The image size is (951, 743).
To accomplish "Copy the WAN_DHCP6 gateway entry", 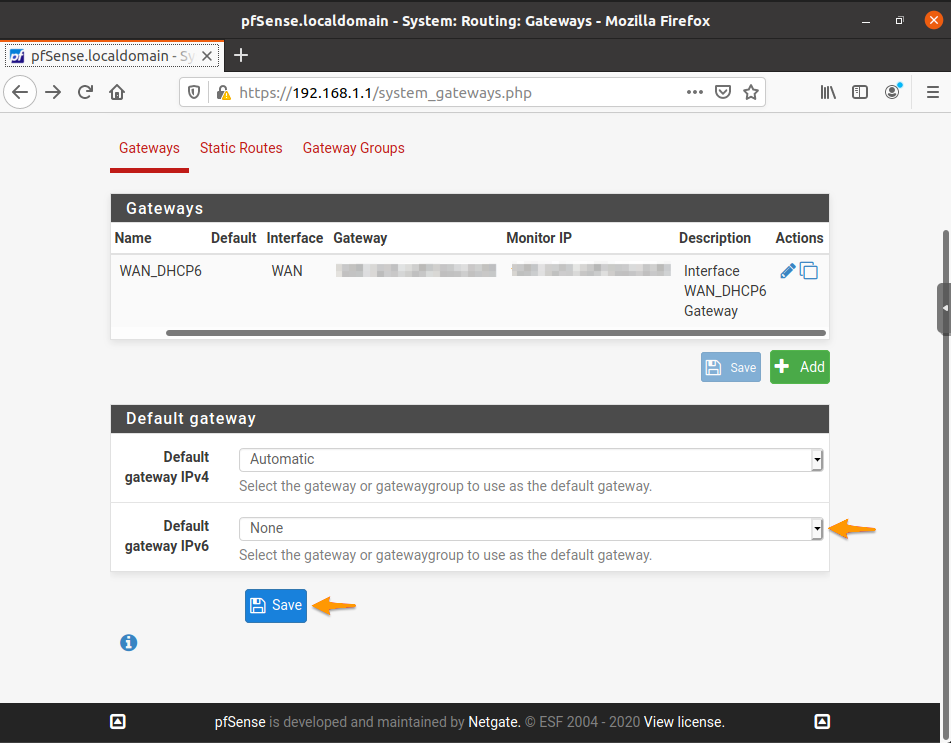I will pyautogui.click(x=809, y=270).
